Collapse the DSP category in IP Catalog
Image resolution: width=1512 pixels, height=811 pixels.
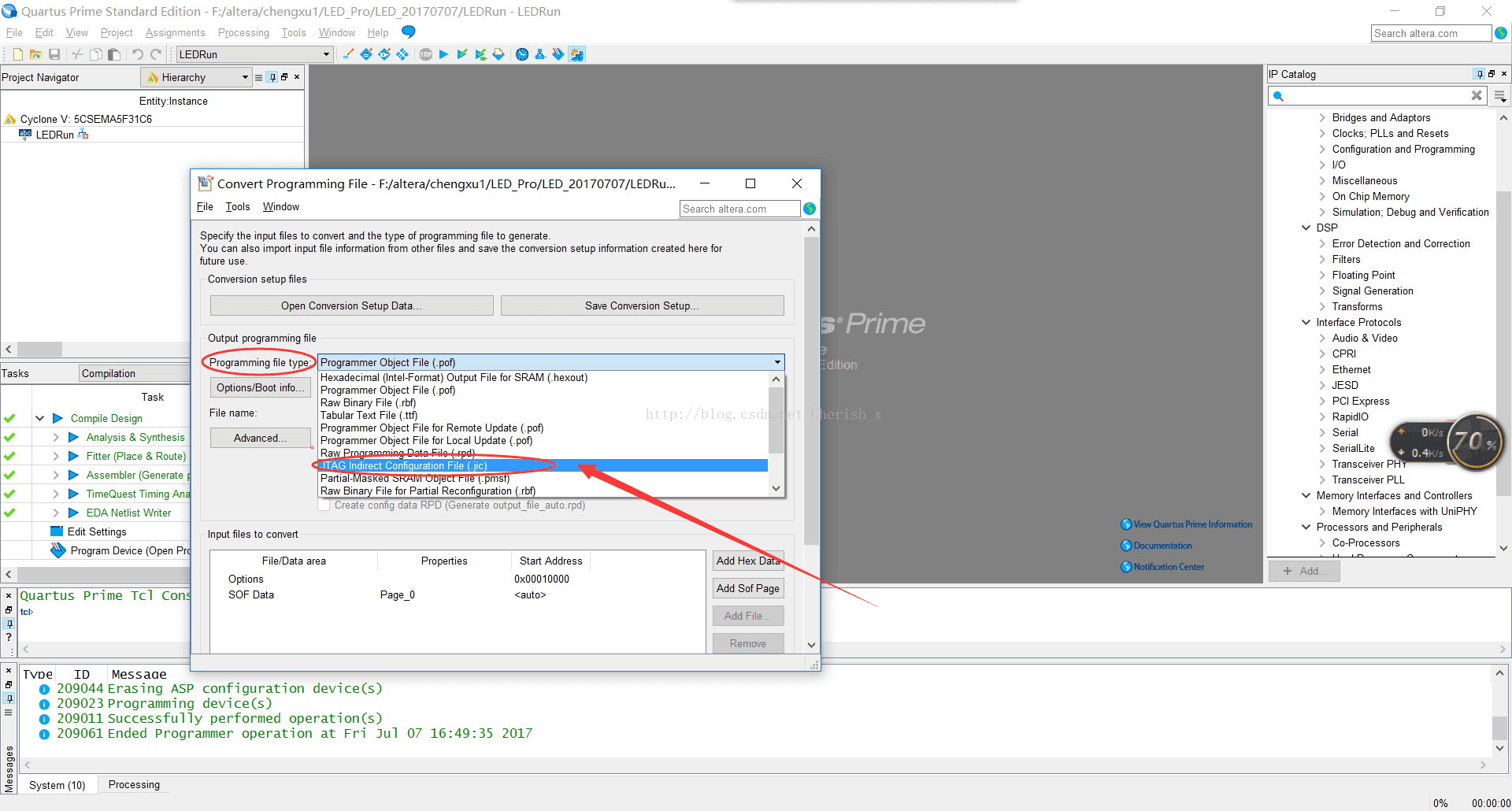tap(1306, 228)
